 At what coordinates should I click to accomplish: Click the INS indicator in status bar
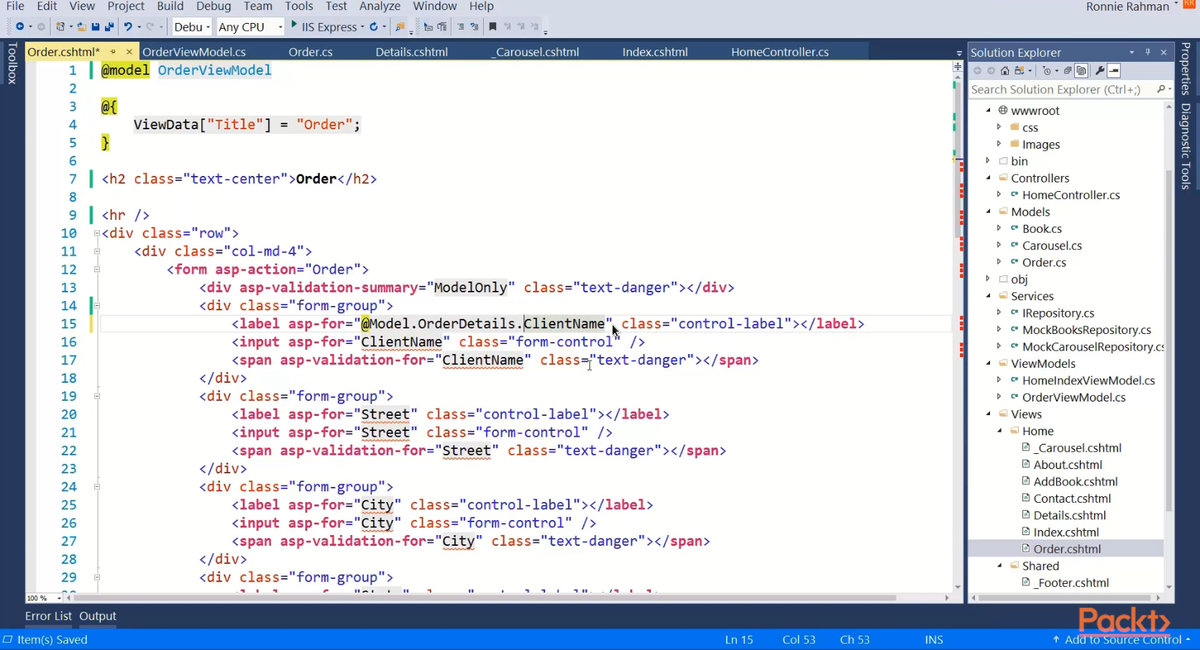934,639
